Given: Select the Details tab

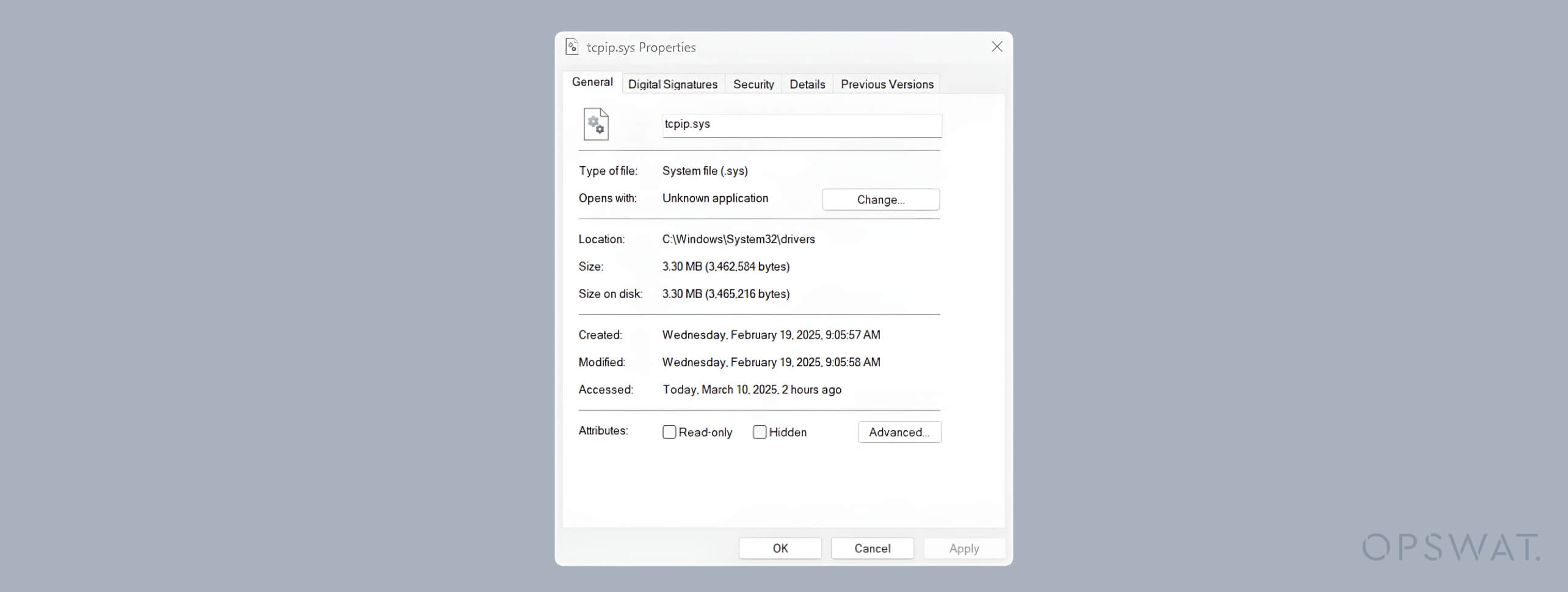Looking at the screenshot, I should tap(807, 84).
